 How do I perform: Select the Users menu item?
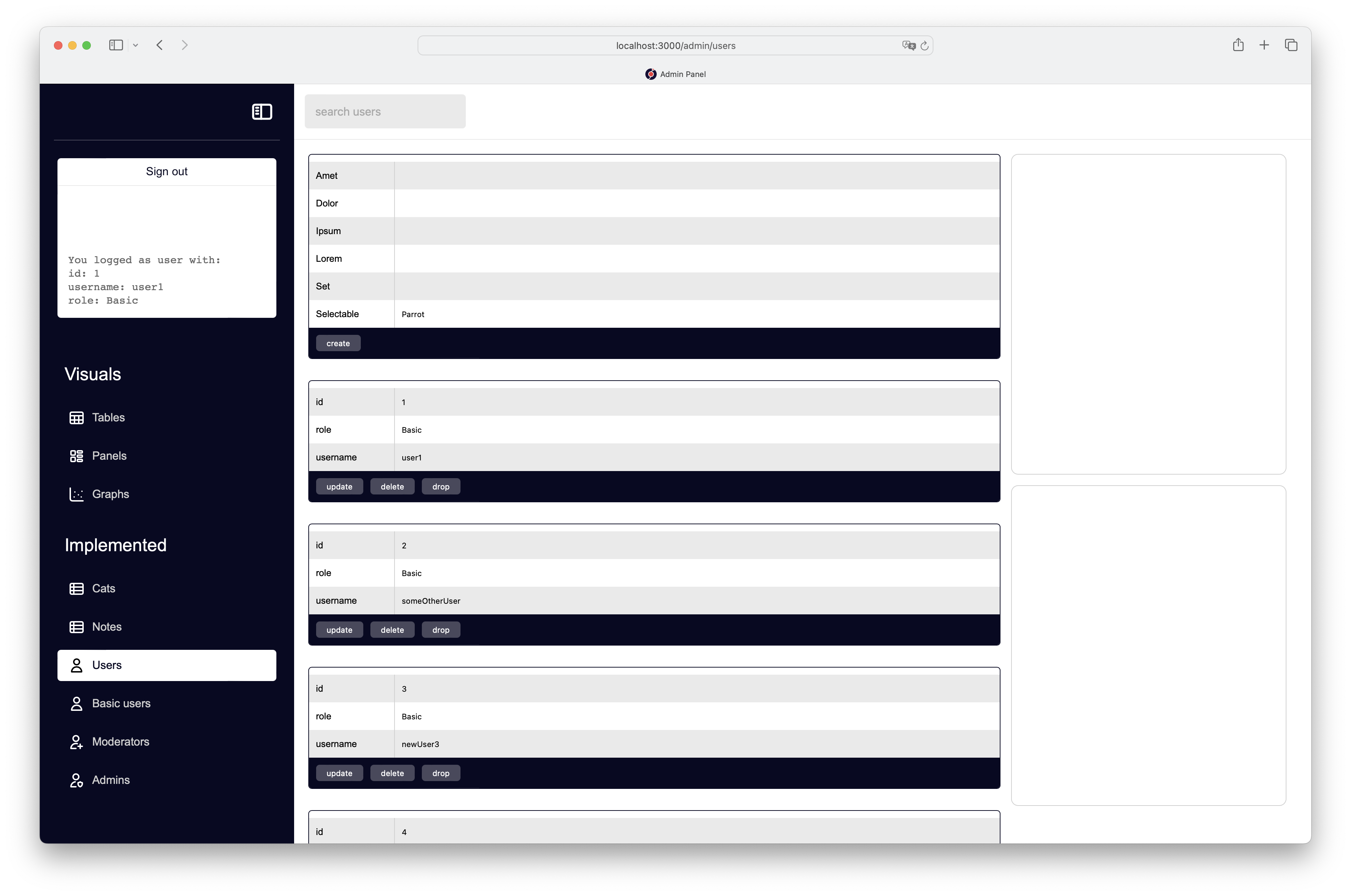(166, 665)
